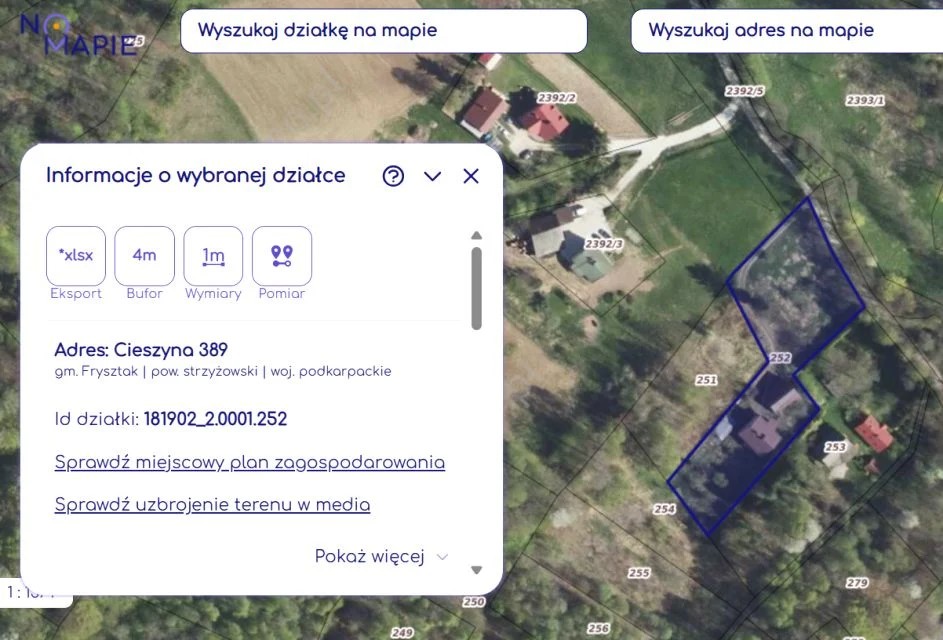
Task: Open Sprawdź uzbrojenie terenu w media link
Action: click(212, 504)
